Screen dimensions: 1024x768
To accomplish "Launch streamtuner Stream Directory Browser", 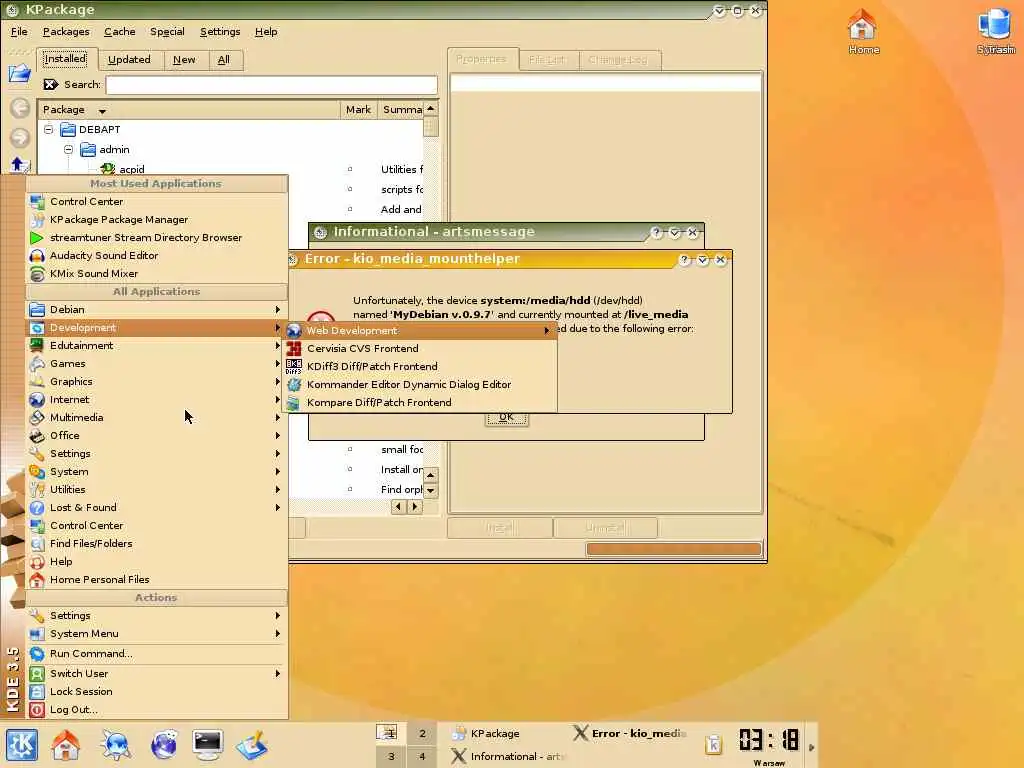I will click(x=157, y=238).
